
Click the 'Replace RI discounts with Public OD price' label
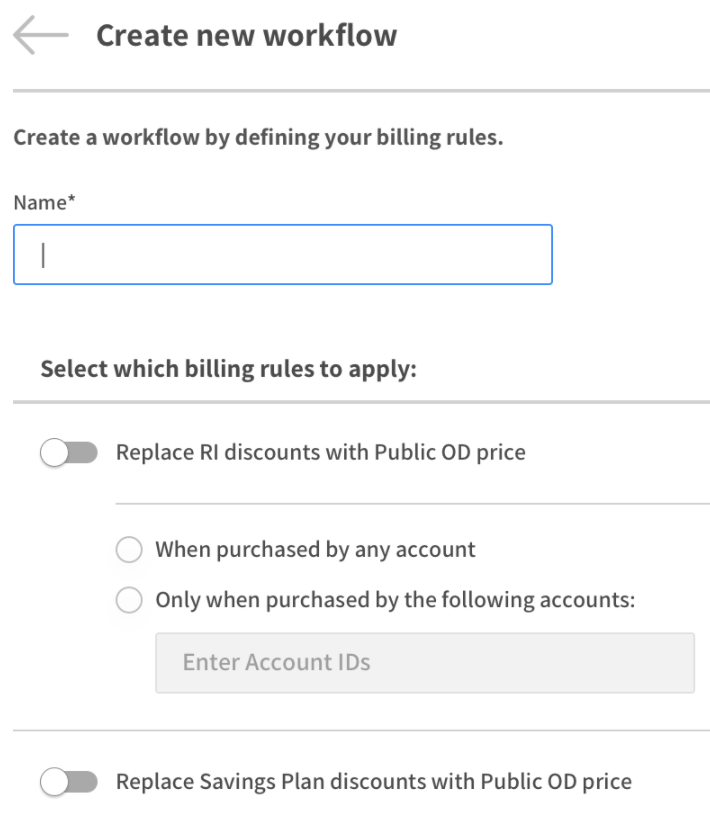[320, 452]
